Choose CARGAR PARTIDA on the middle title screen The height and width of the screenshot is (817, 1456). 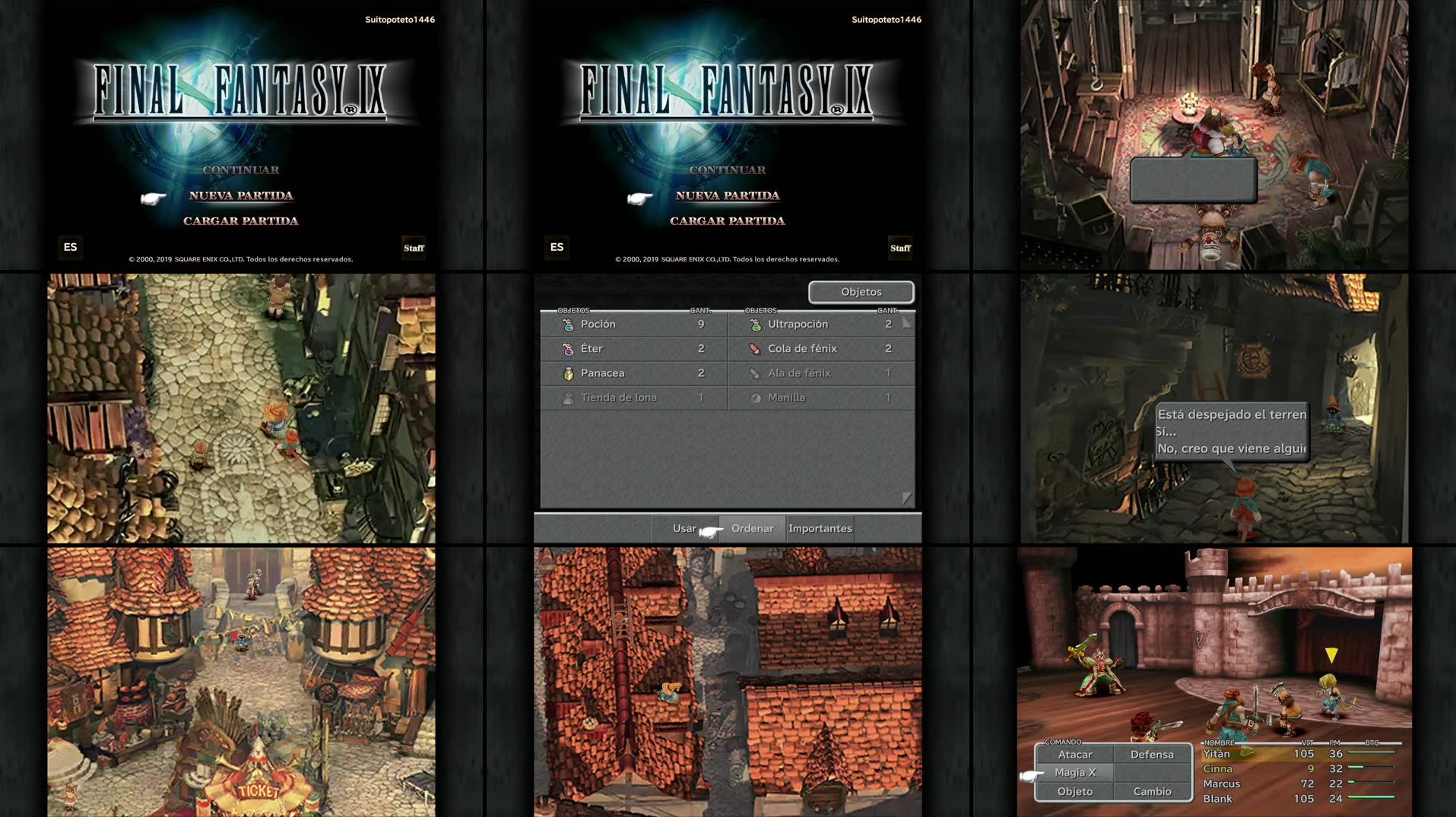[x=728, y=221]
